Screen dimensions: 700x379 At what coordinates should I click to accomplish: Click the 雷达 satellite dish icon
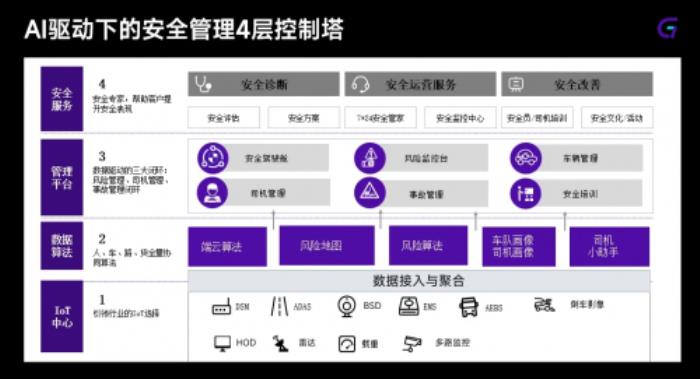point(281,343)
